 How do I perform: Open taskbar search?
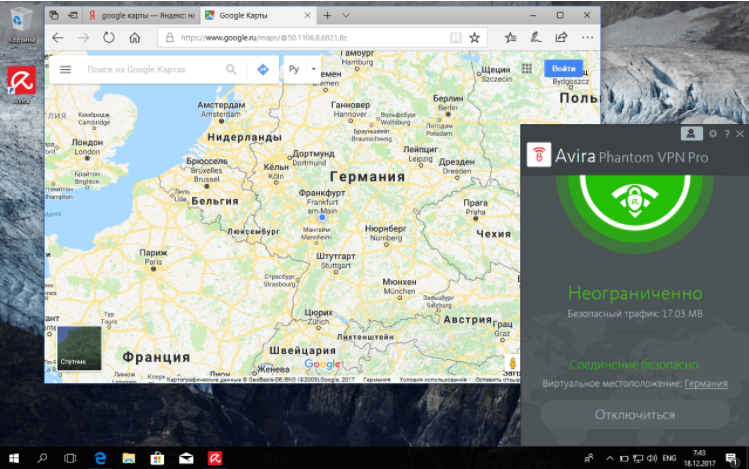point(43,458)
